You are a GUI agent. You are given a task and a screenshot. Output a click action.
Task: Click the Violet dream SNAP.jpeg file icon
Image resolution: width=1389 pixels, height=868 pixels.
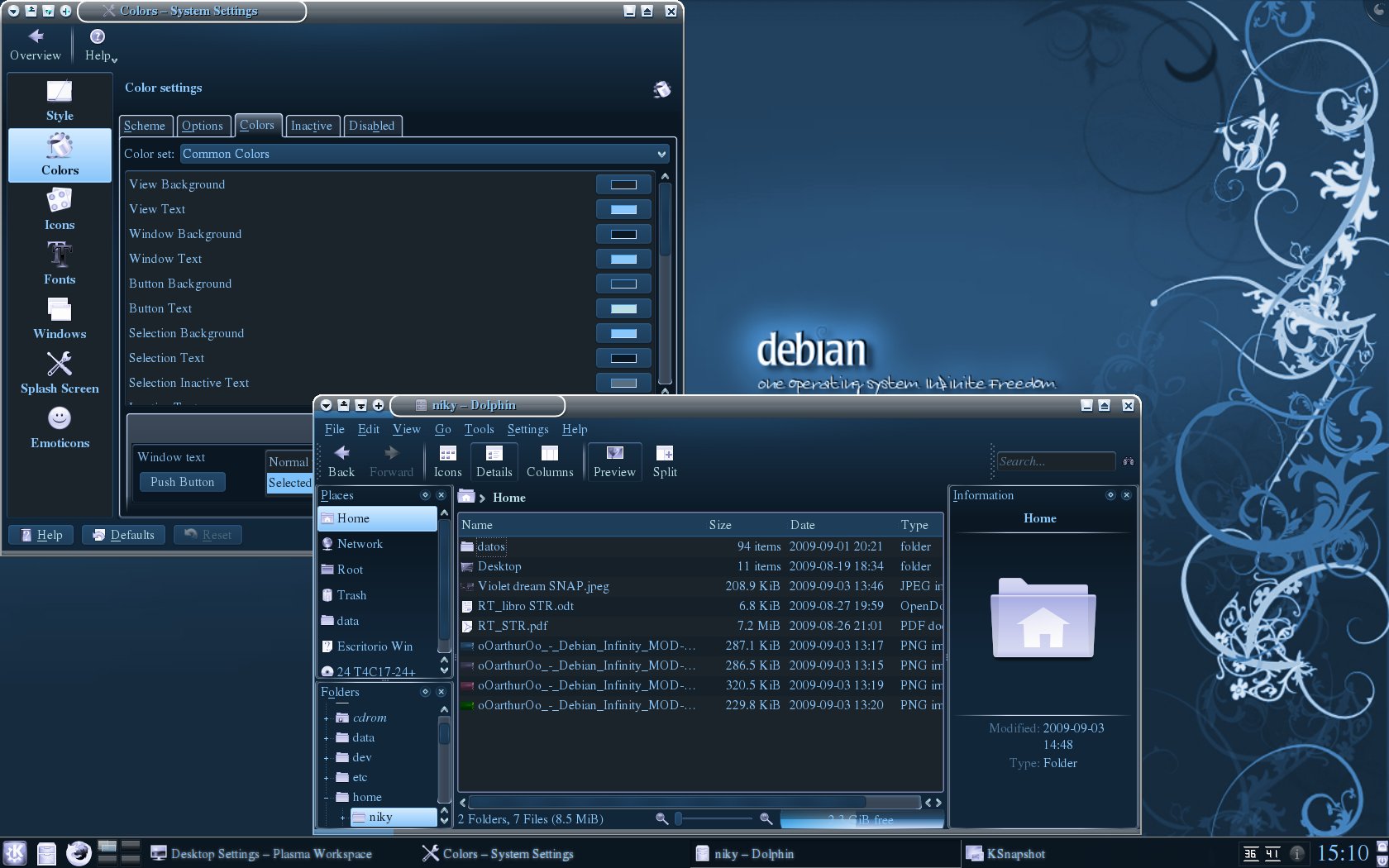(467, 586)
